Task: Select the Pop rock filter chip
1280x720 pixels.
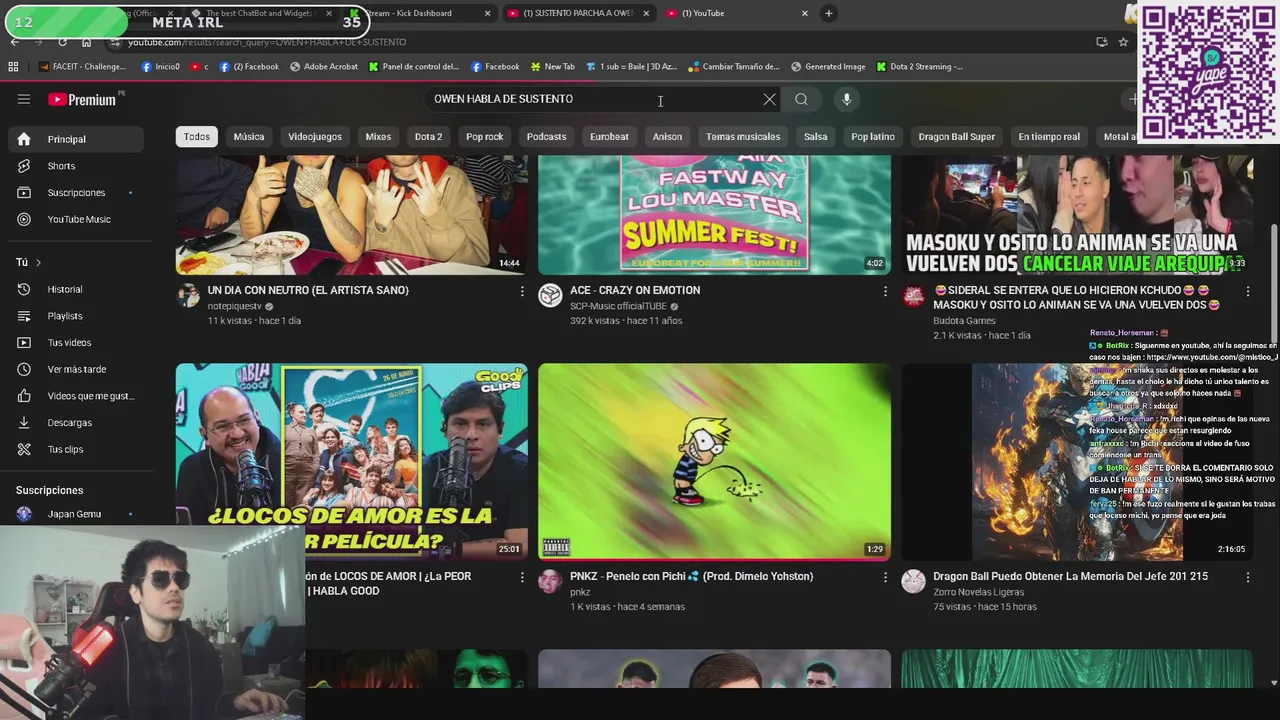Action: pos(484,137)
